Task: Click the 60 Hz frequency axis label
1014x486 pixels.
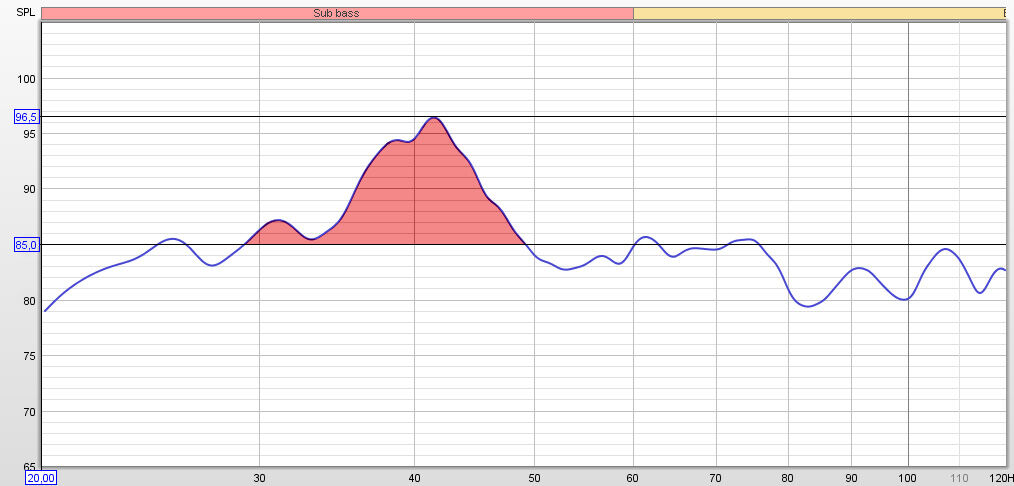Action: [x=633, y=478]
